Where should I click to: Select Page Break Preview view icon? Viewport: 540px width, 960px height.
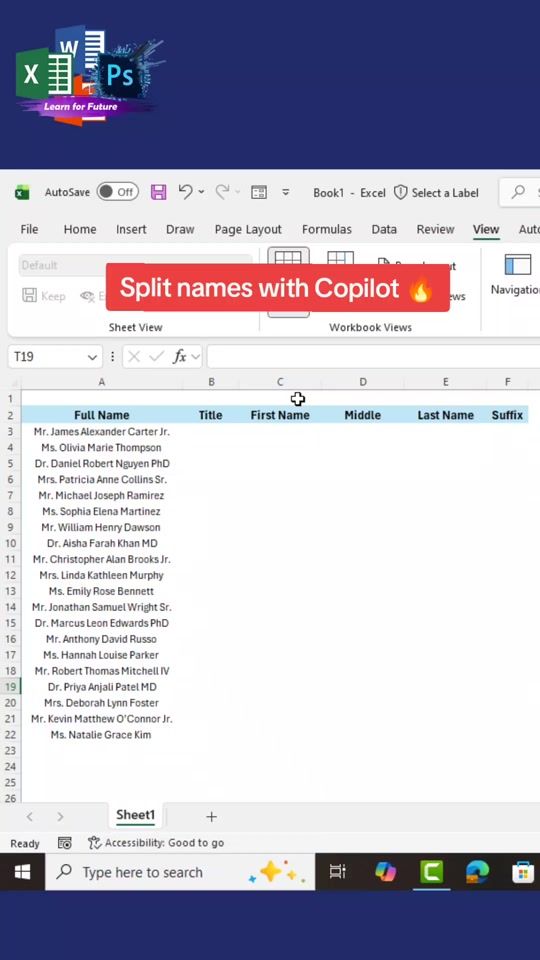(340, 259)
